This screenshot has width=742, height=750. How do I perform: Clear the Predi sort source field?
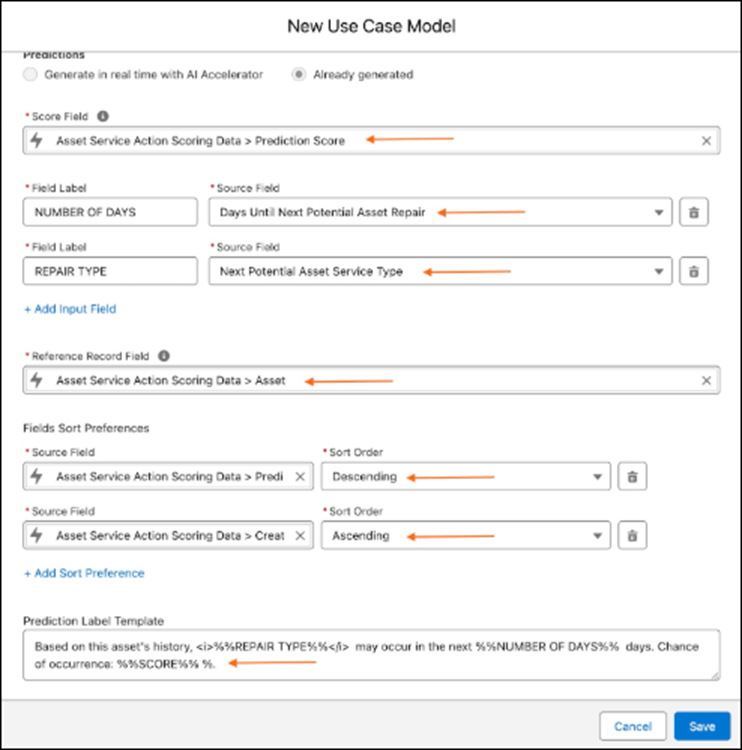click(x=300, y=476)
